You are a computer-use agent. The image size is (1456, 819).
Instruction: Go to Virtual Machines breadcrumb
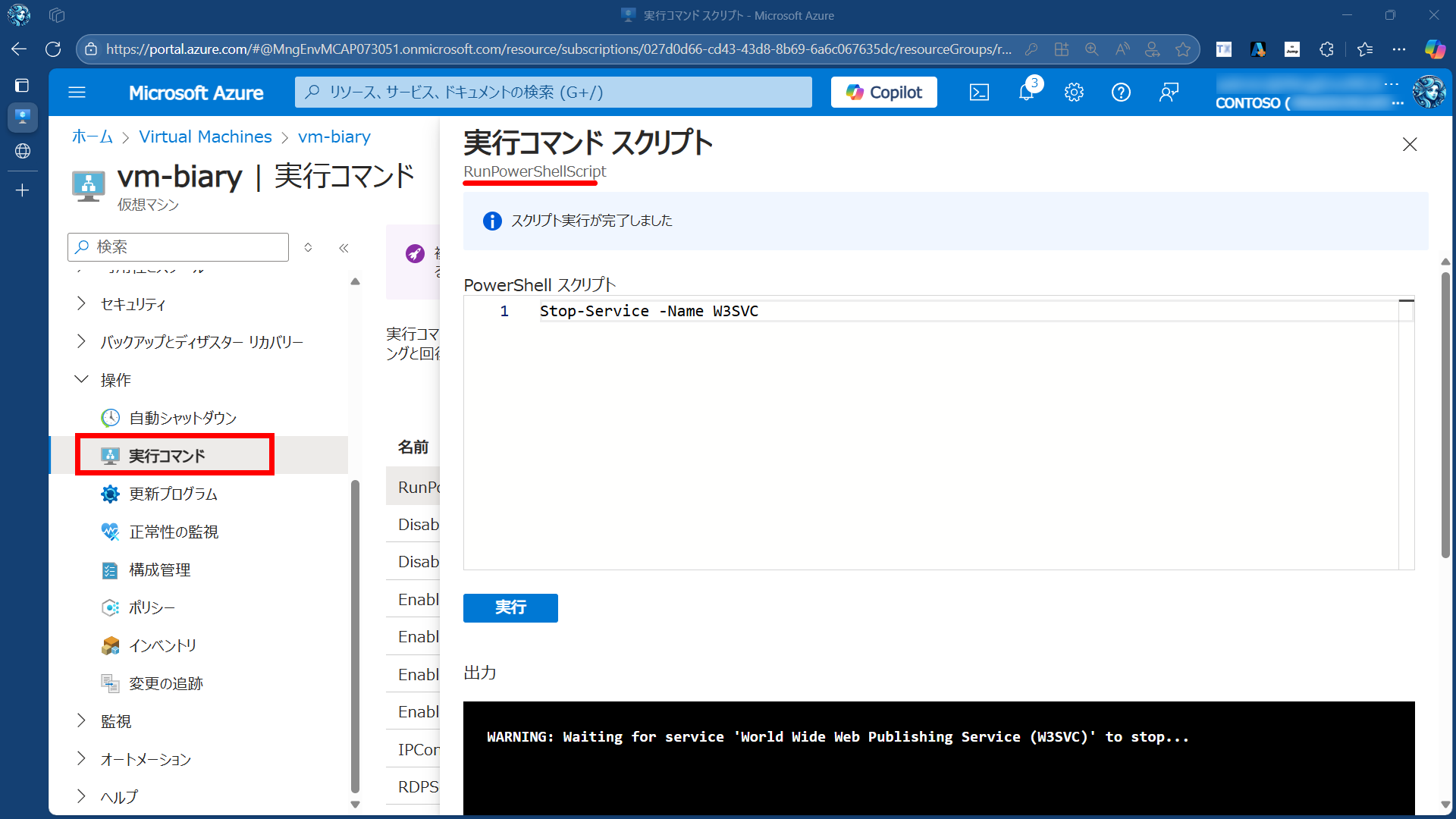click(206, 136)
